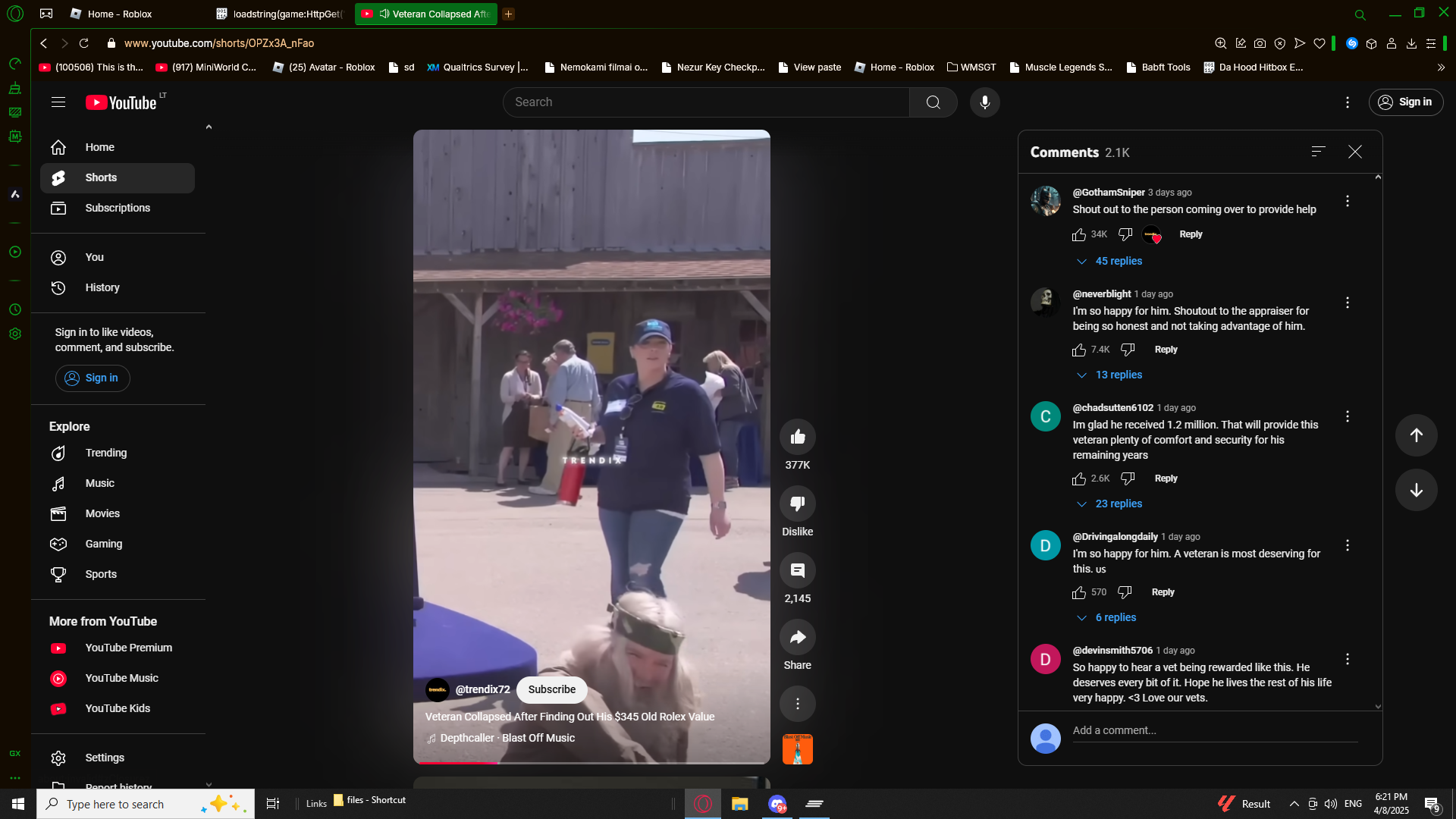
Task: Subscribe to the @trendix72 channel
Action: (551, 689)
